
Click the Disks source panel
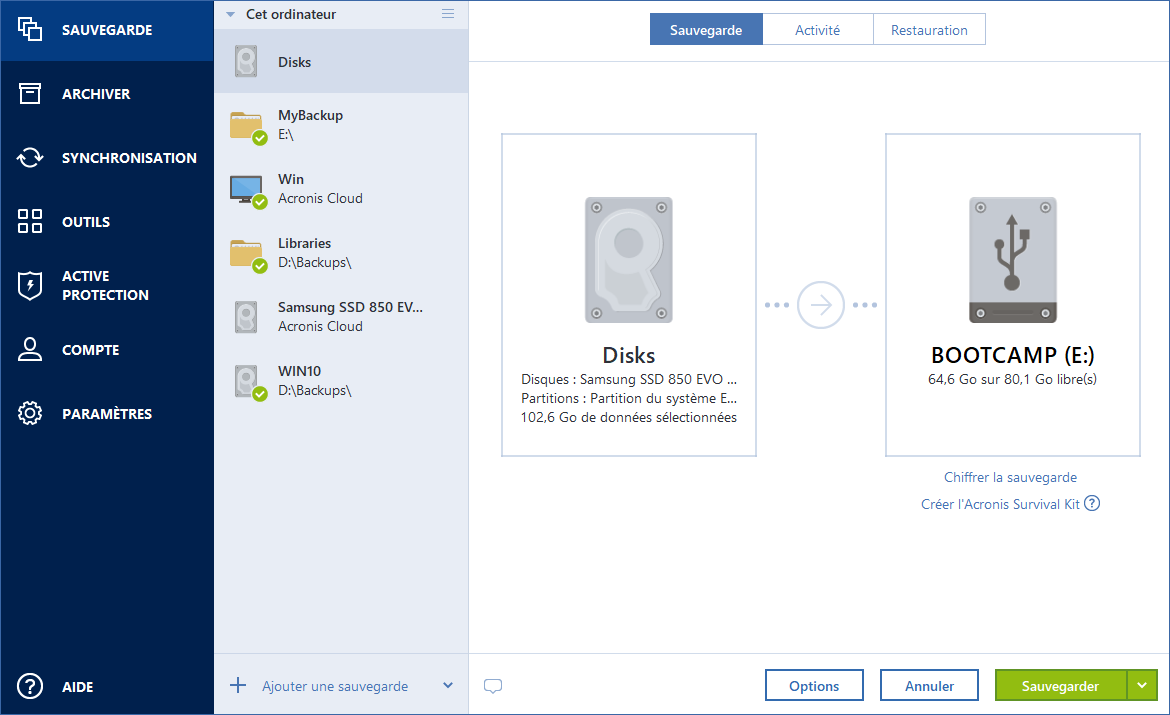(x=628, y=295)
